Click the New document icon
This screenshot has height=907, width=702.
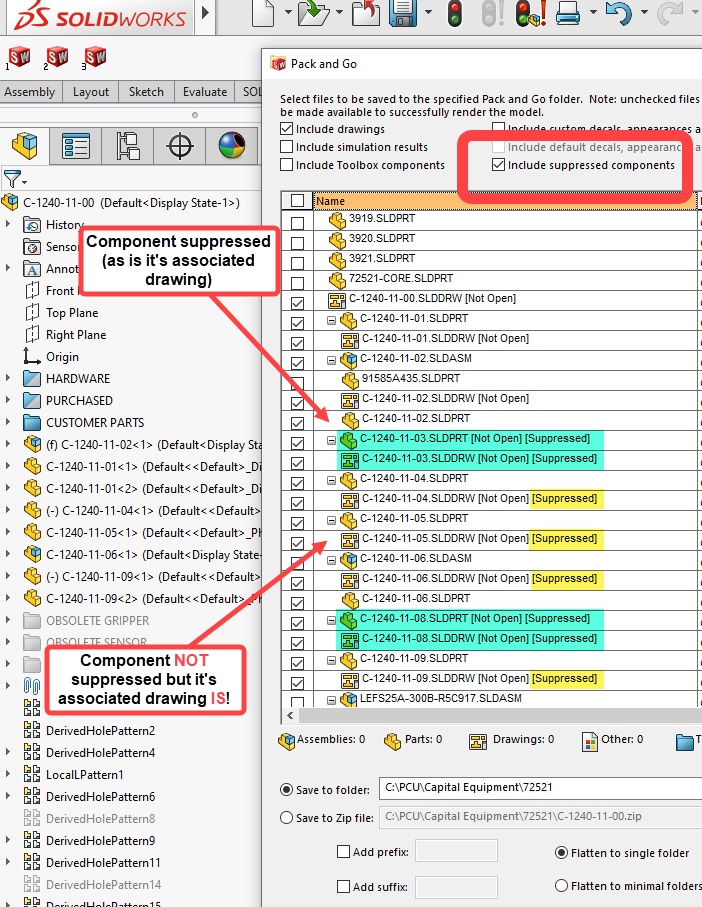[x=263, y=13]
